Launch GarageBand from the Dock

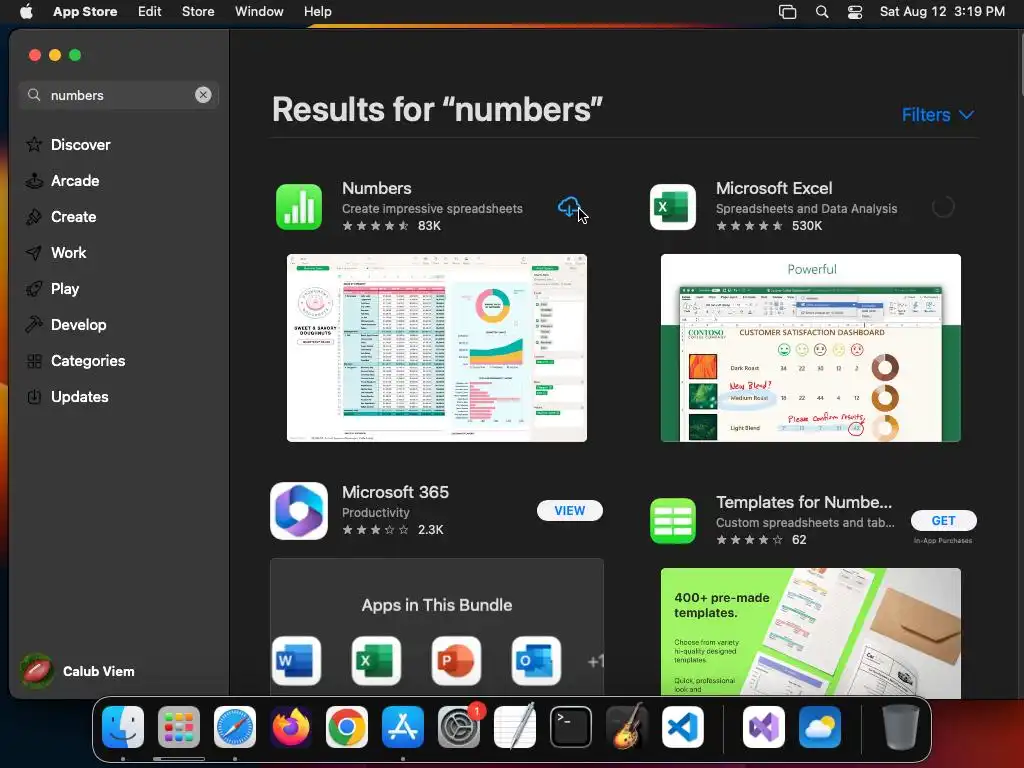pyautogui.click(x=627, y=727)
